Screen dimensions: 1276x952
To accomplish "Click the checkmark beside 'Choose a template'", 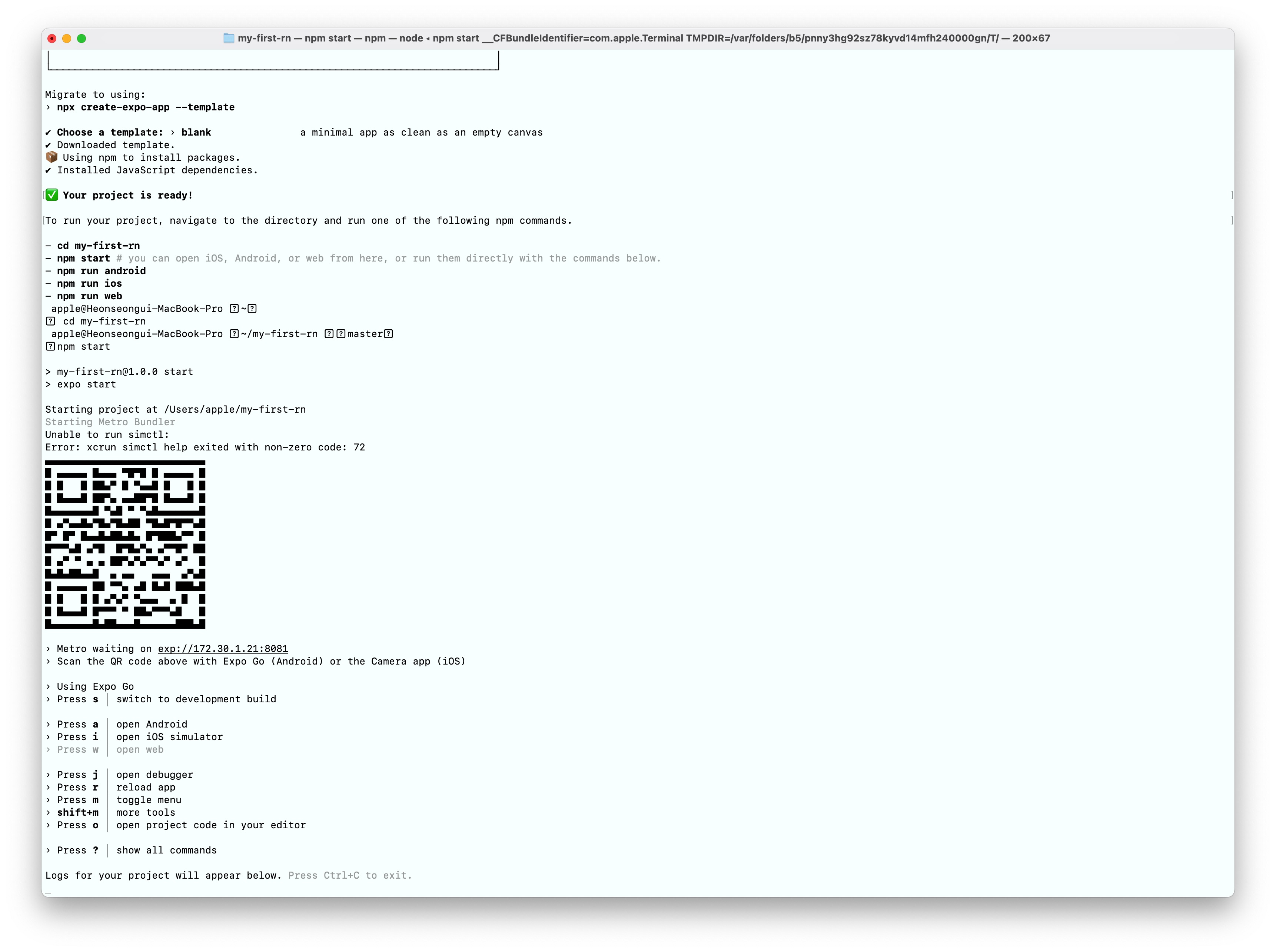I will [49, 133].
